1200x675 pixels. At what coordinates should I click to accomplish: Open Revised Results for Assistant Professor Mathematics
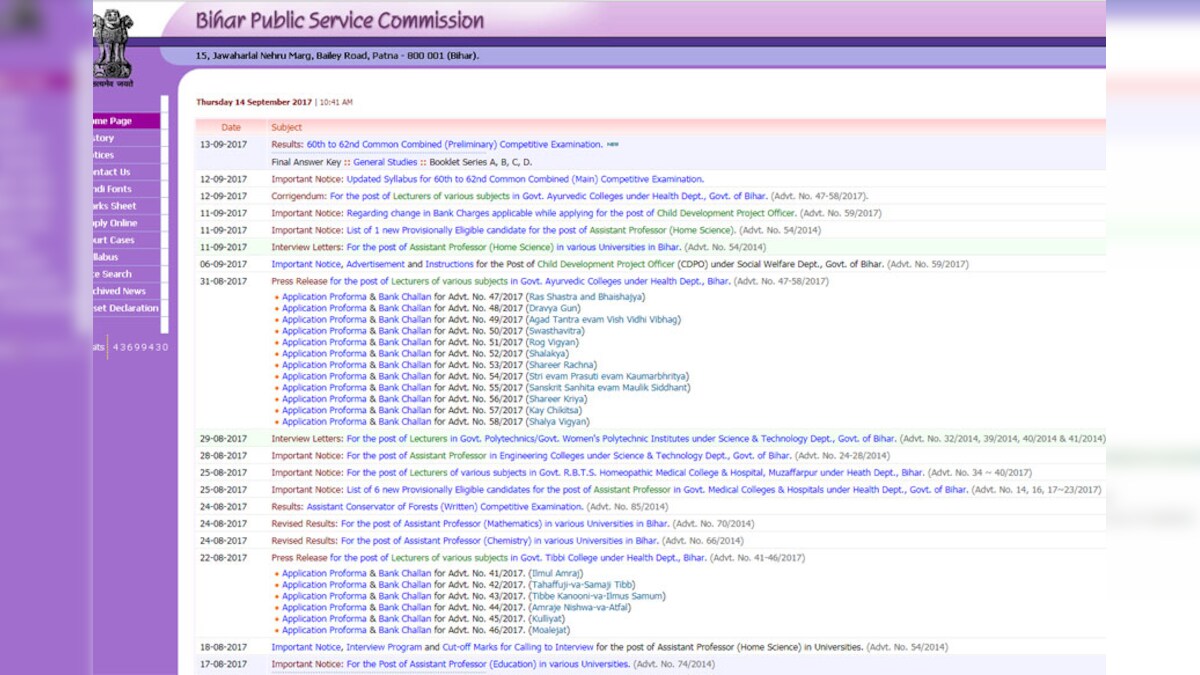pos(505,524)
